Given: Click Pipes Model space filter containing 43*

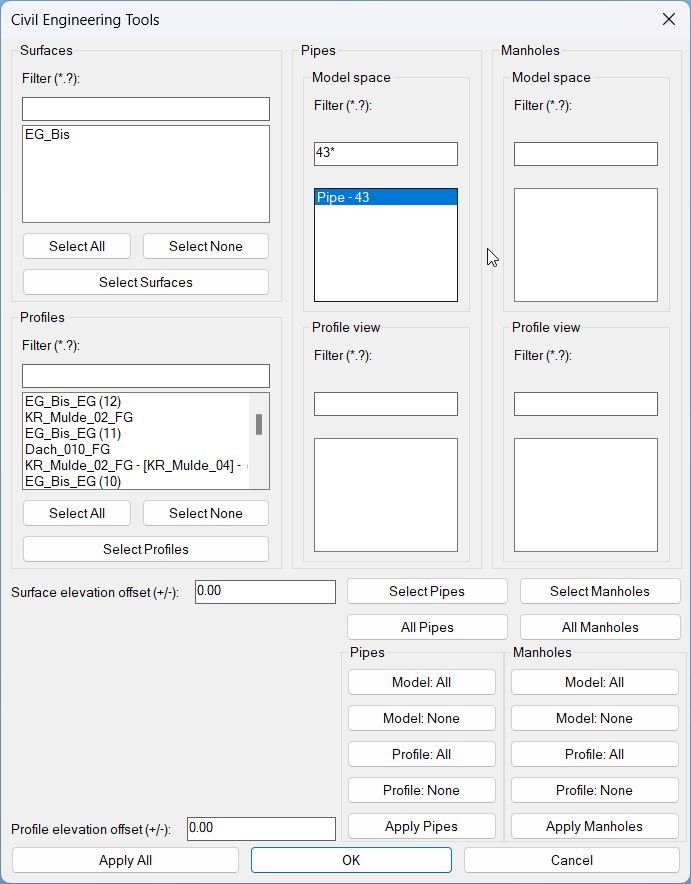Looking at the screenshot, I should click(386, 154).
